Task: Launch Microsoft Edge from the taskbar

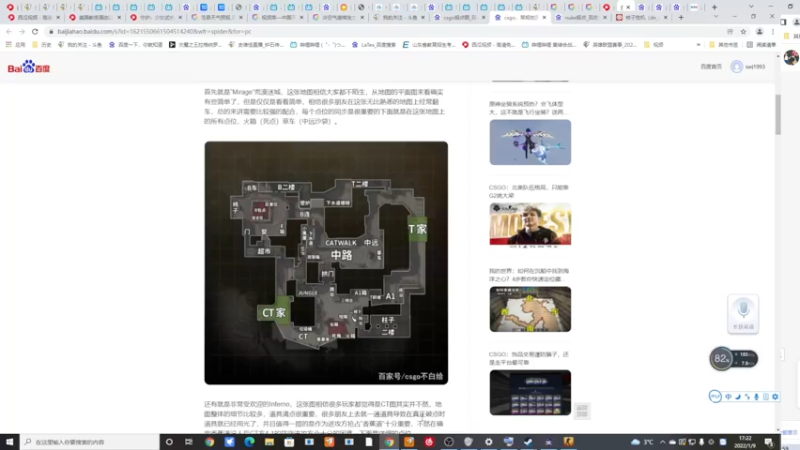Action: coord(249,442)
